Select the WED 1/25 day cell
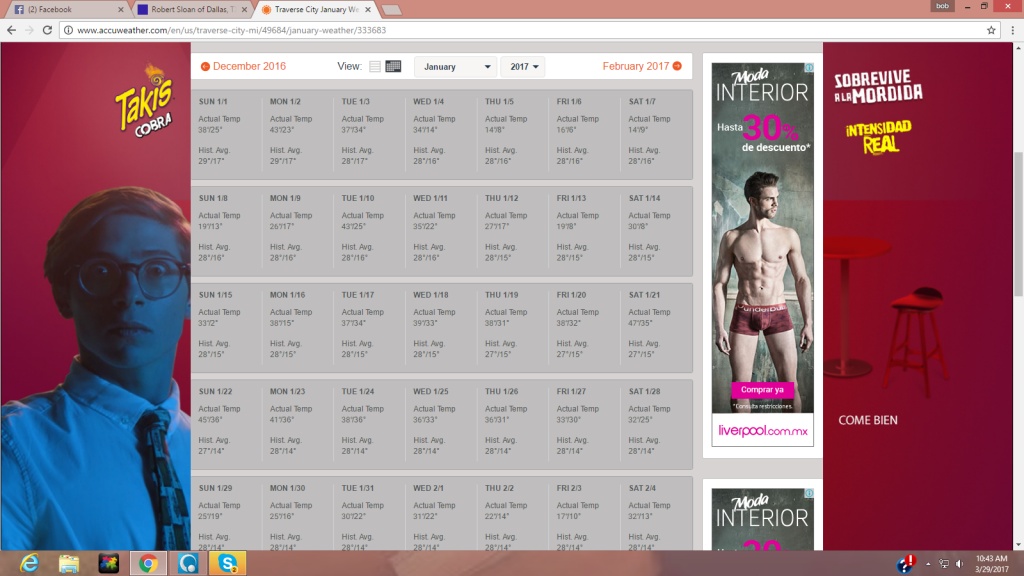This screenshot has height=576, width=1024. coord(441,424)
